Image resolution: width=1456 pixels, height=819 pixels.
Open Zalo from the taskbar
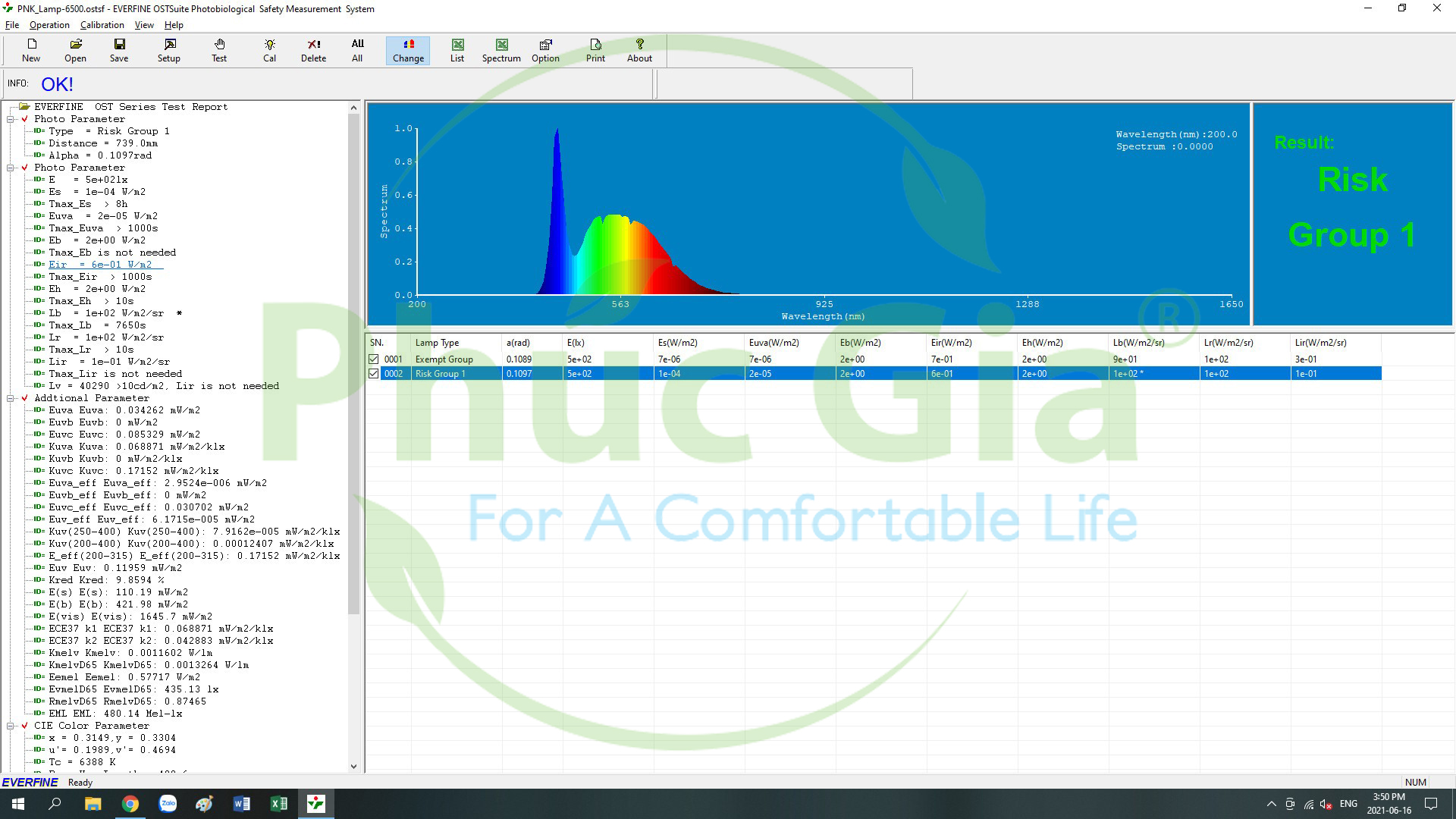tap(168, 804)
